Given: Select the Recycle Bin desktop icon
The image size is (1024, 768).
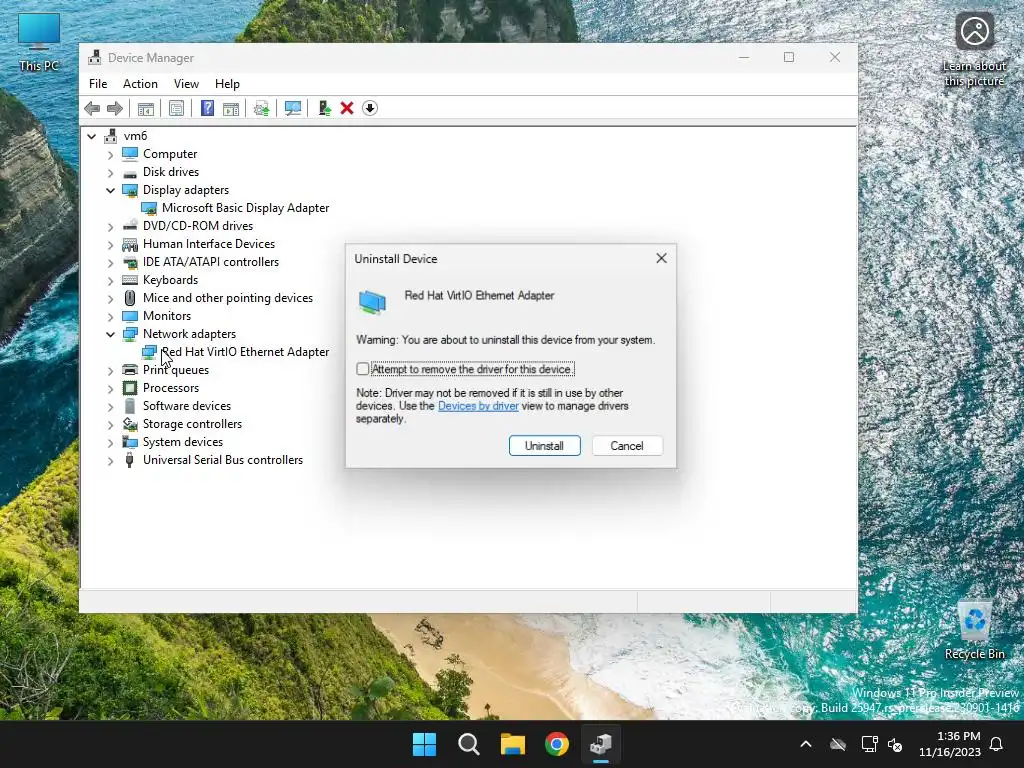Looking at the screenshot, I should [974, 630].
